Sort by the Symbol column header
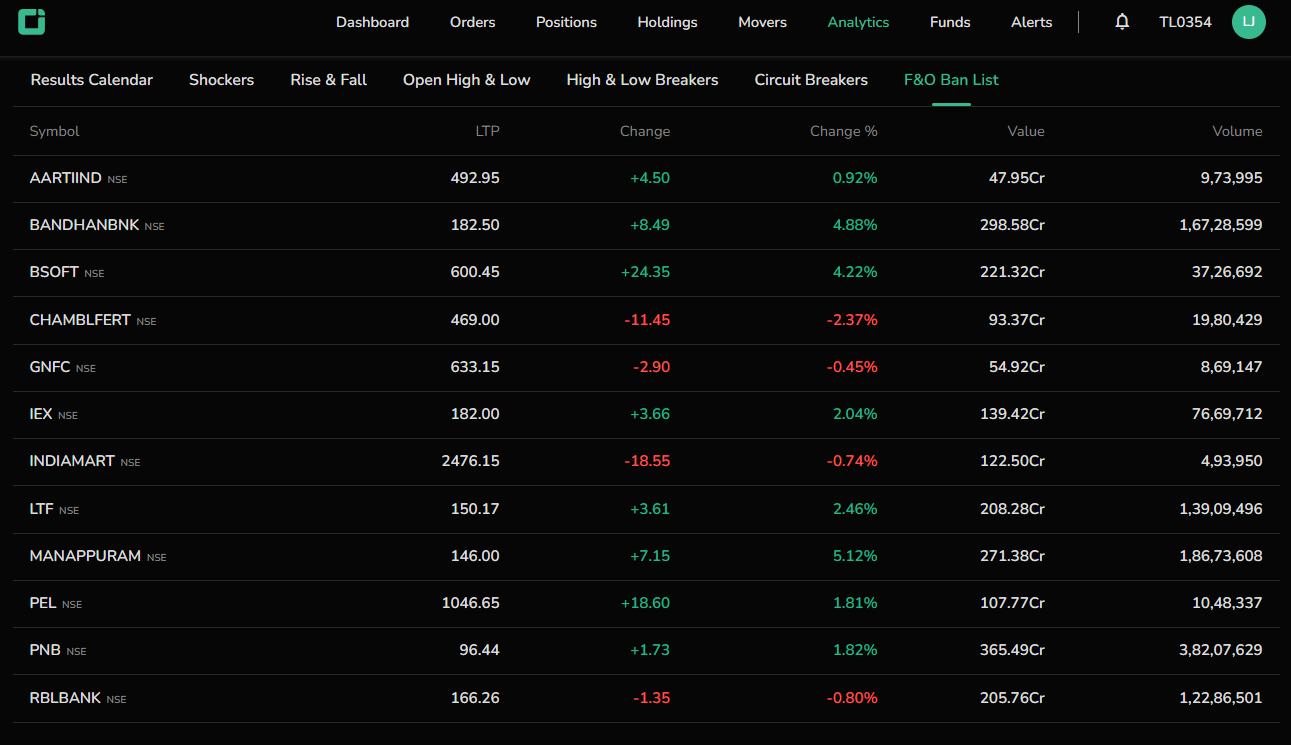Image resolution: width=1291 pixels, height=745 pixels. (x=54, y=131)
